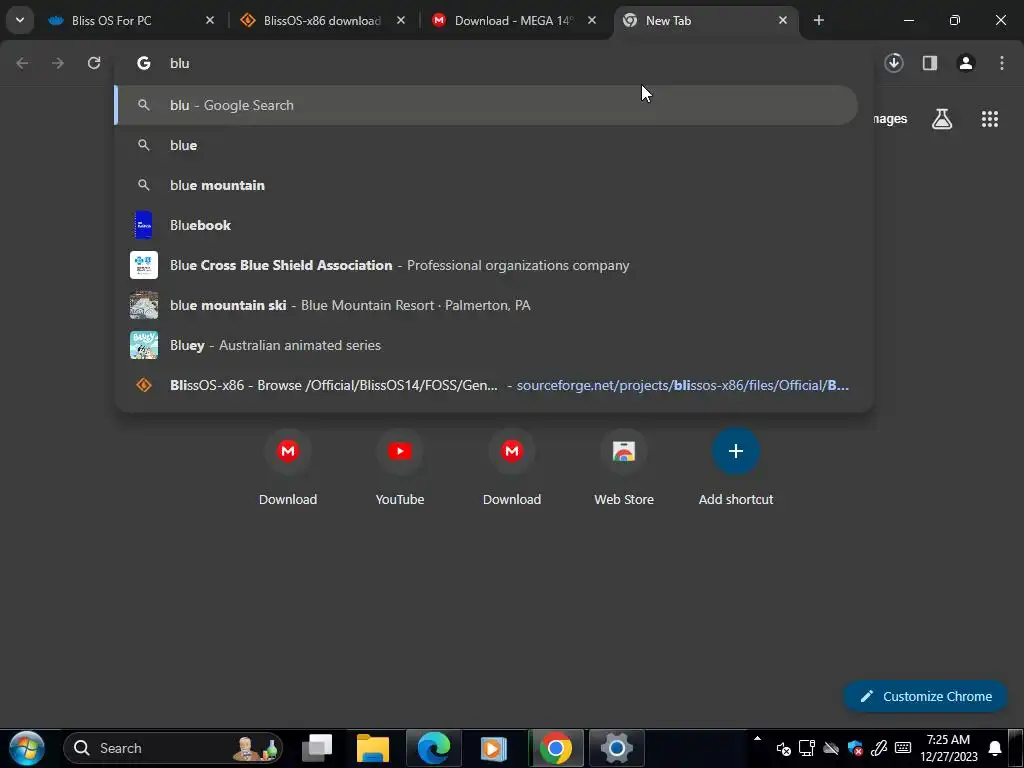Select 'blu - Google Search' suggestion
The image size is (1024, 768).
[x=487, y=105]
